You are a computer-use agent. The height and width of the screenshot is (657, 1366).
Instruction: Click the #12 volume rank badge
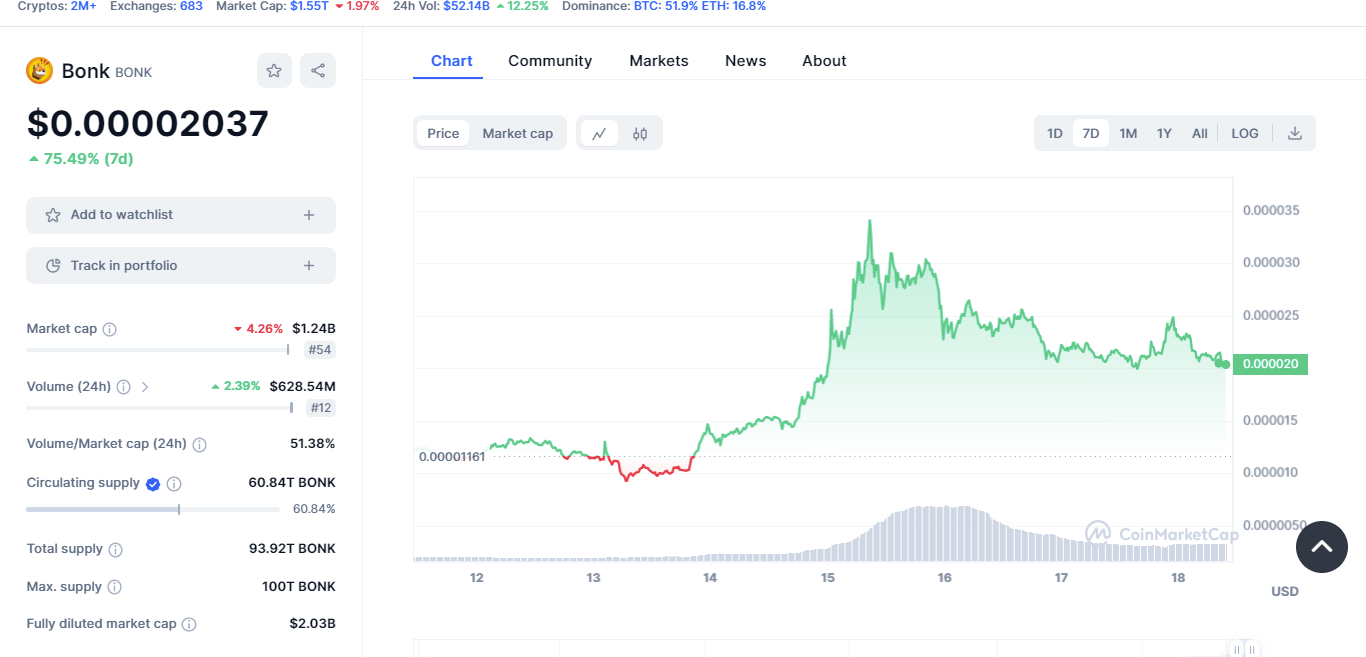[x=321, y=408]
